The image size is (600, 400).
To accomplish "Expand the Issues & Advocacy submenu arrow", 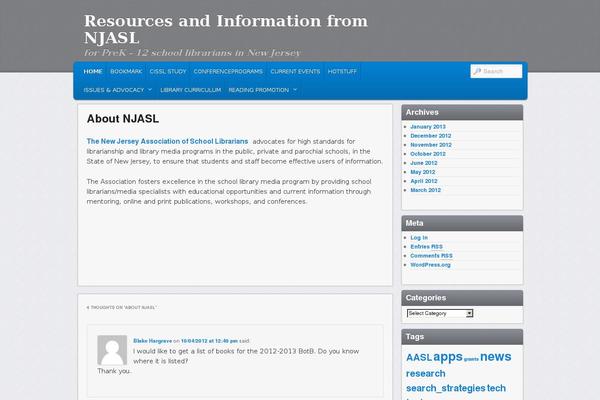I will pyautogui.click(x=150, y=90).
